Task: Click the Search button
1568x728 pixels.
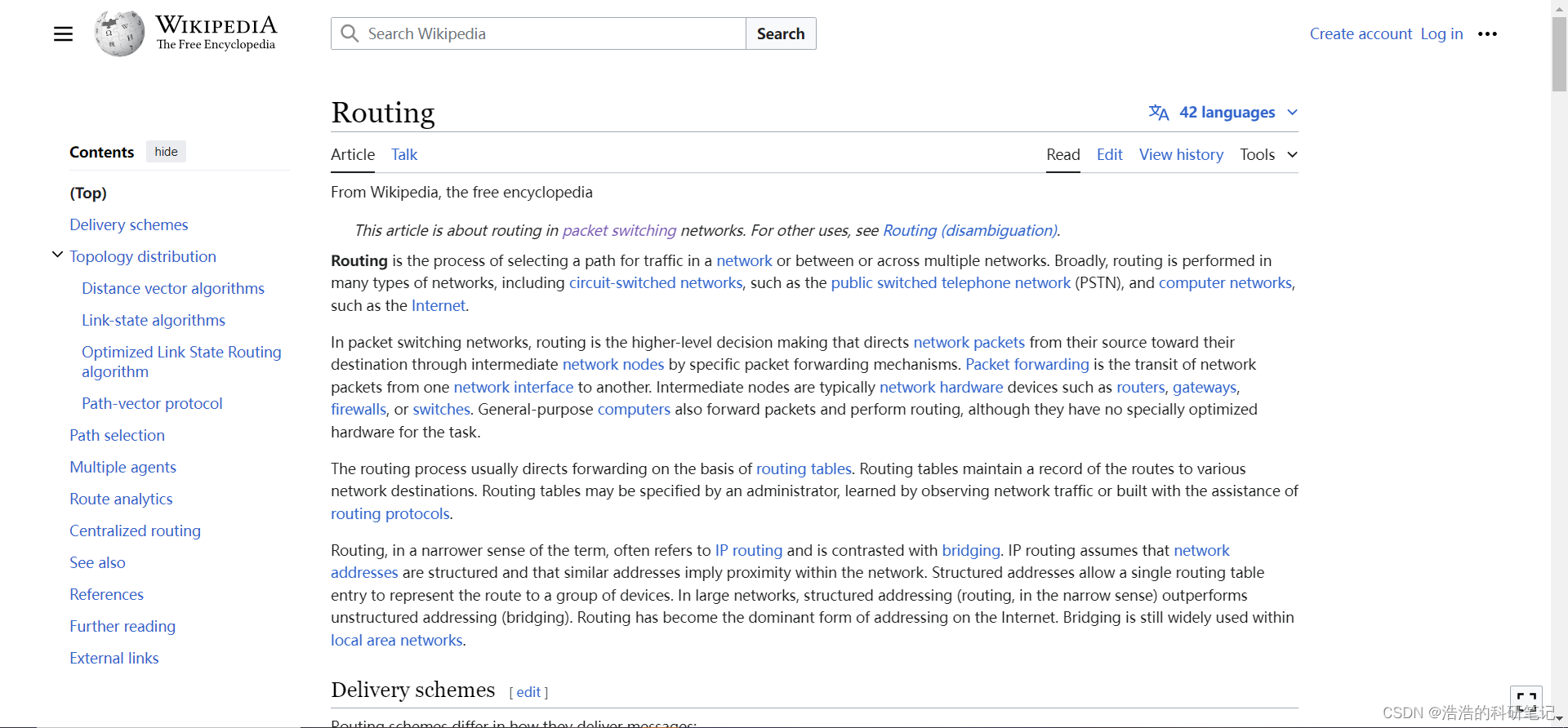Action: click(781, 33)
